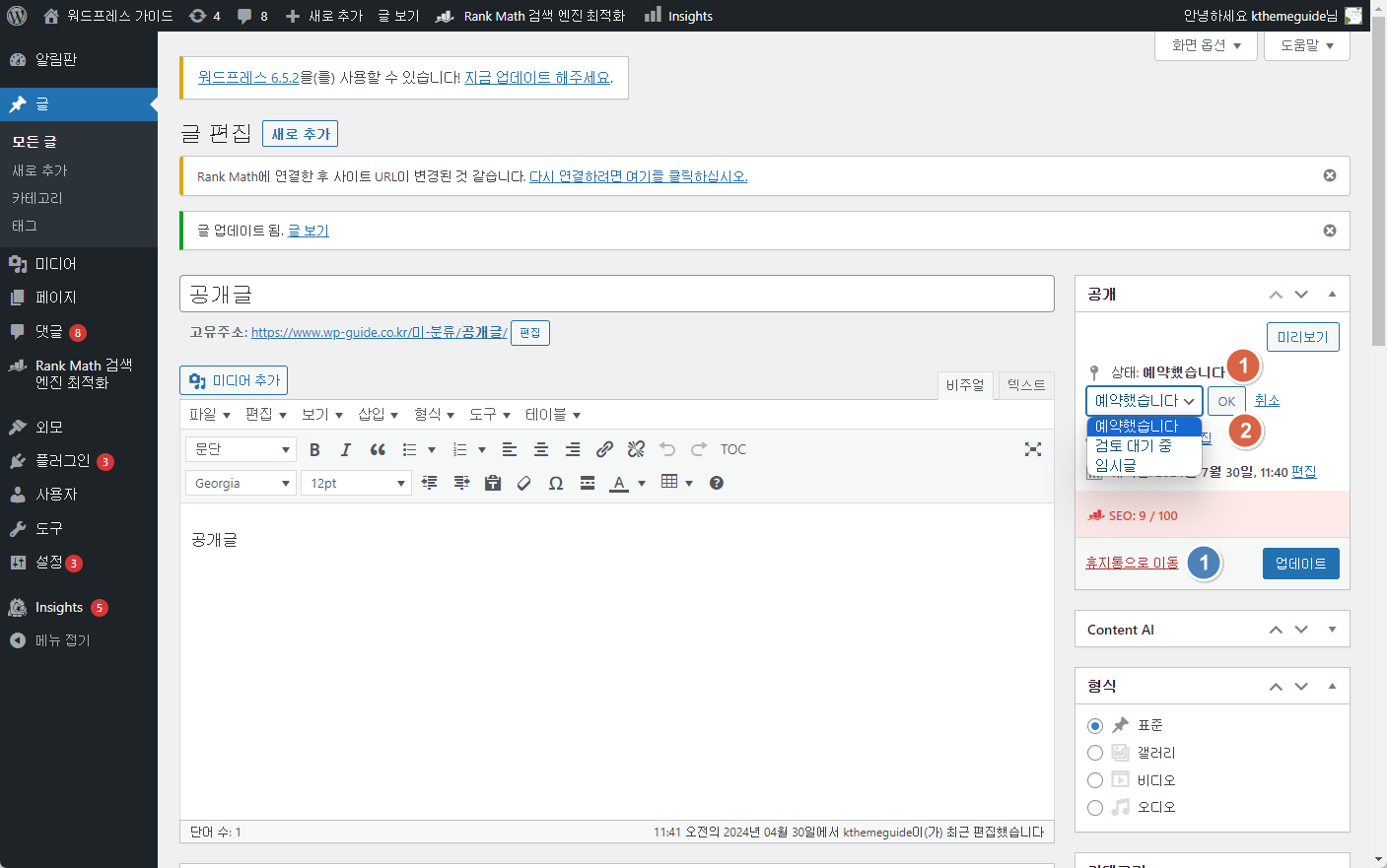Switch to 비주얼 editor tab
Image resolution: width=1387 pixels, height=868 pixels.
965,385
